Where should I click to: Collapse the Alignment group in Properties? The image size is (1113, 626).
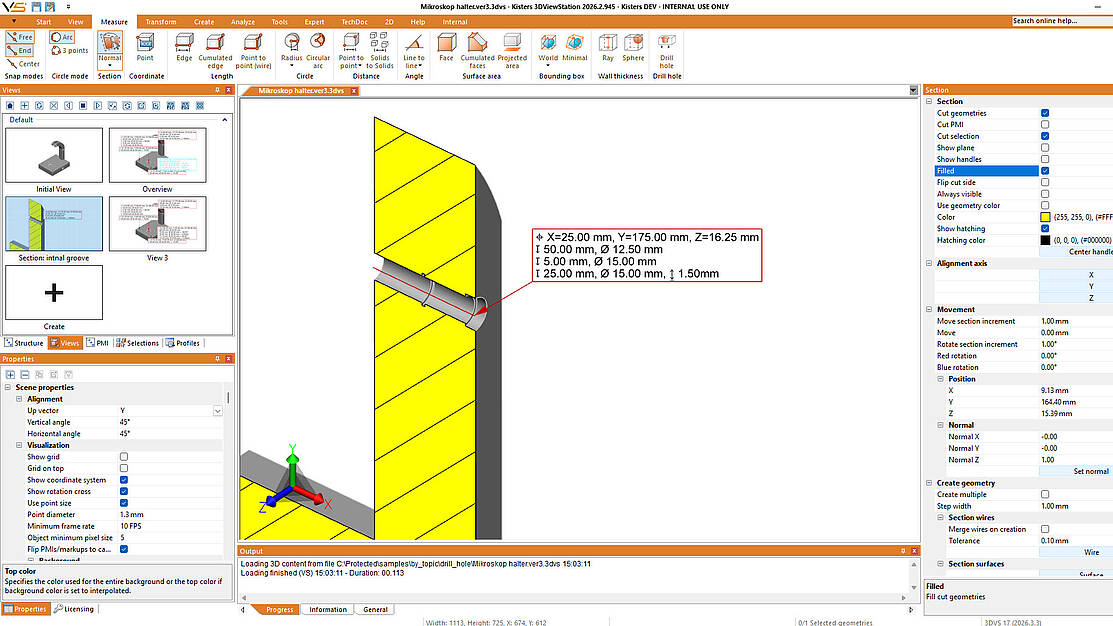(19, 399)
